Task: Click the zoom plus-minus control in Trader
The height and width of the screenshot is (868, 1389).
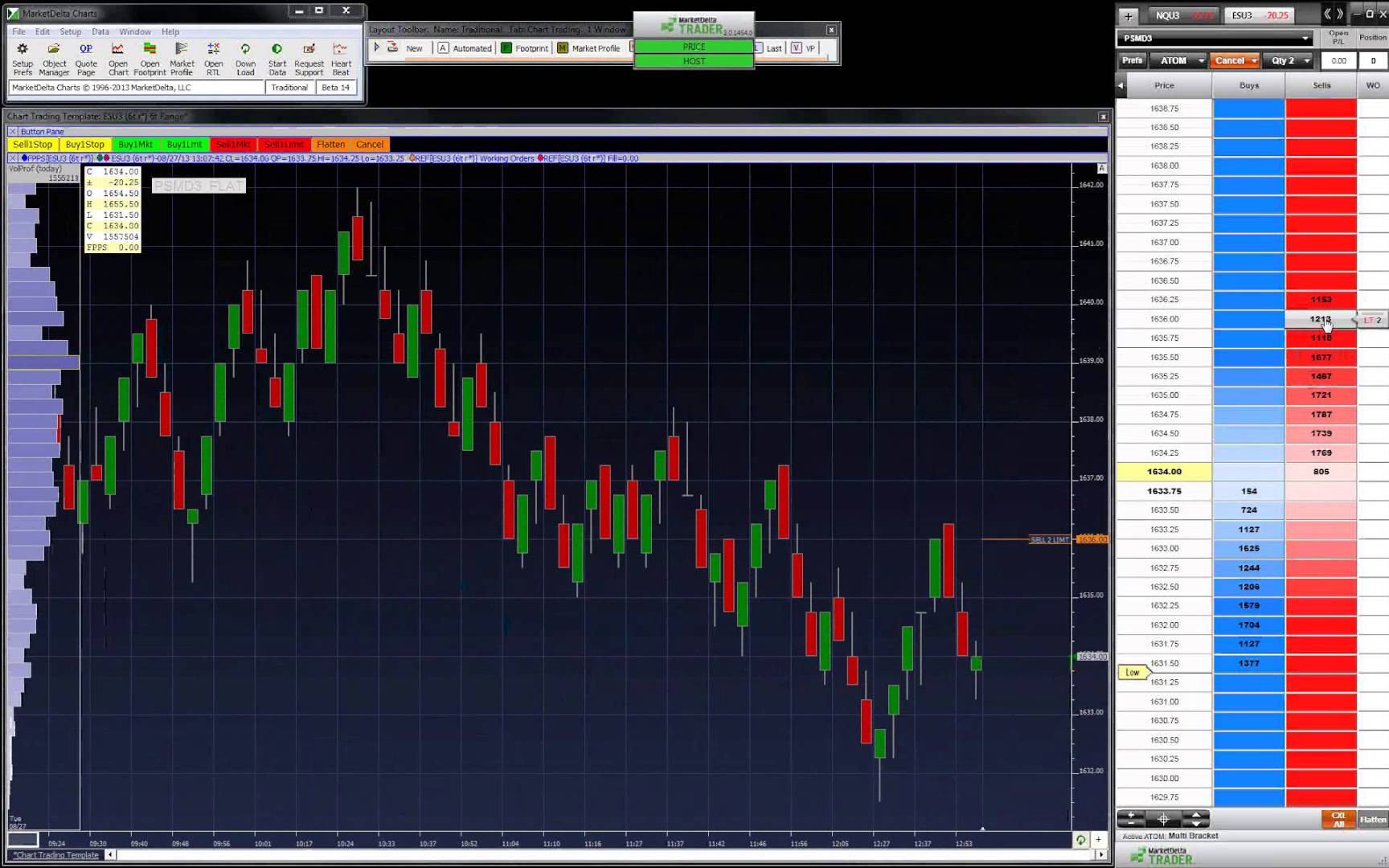Action: pos(1131,819)
